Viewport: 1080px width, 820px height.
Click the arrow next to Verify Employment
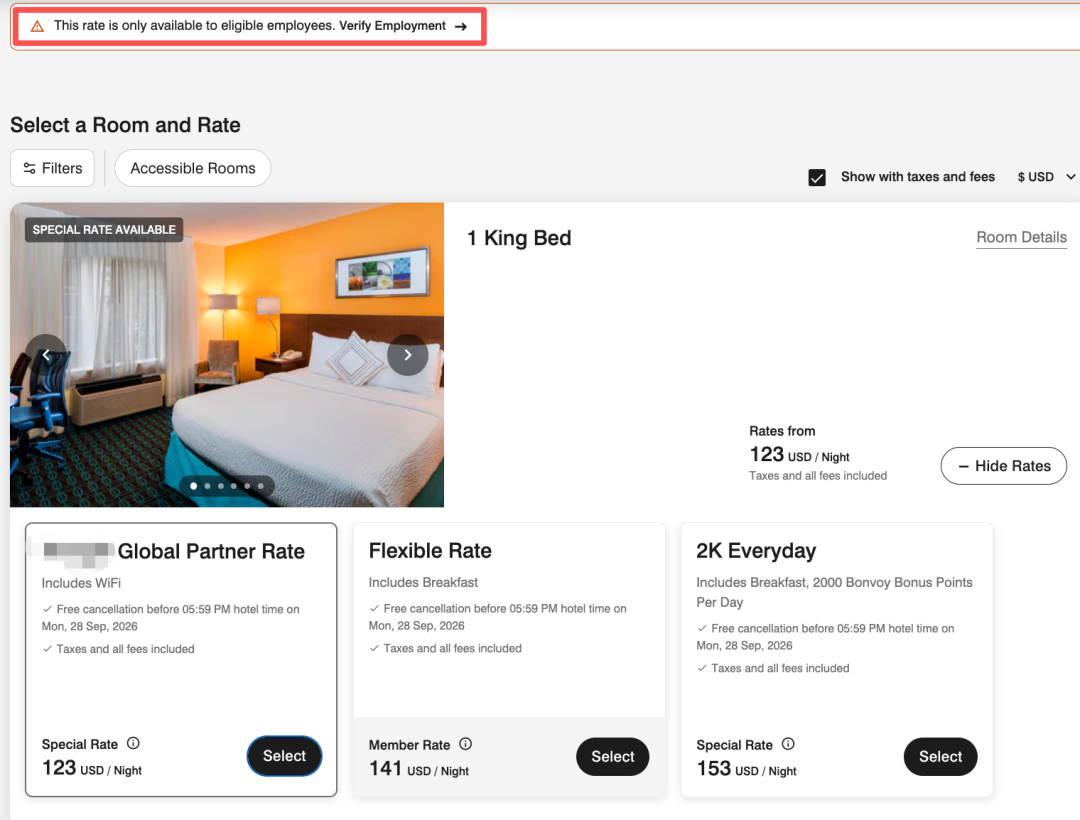pyautogui.click(x=461, y=26)
